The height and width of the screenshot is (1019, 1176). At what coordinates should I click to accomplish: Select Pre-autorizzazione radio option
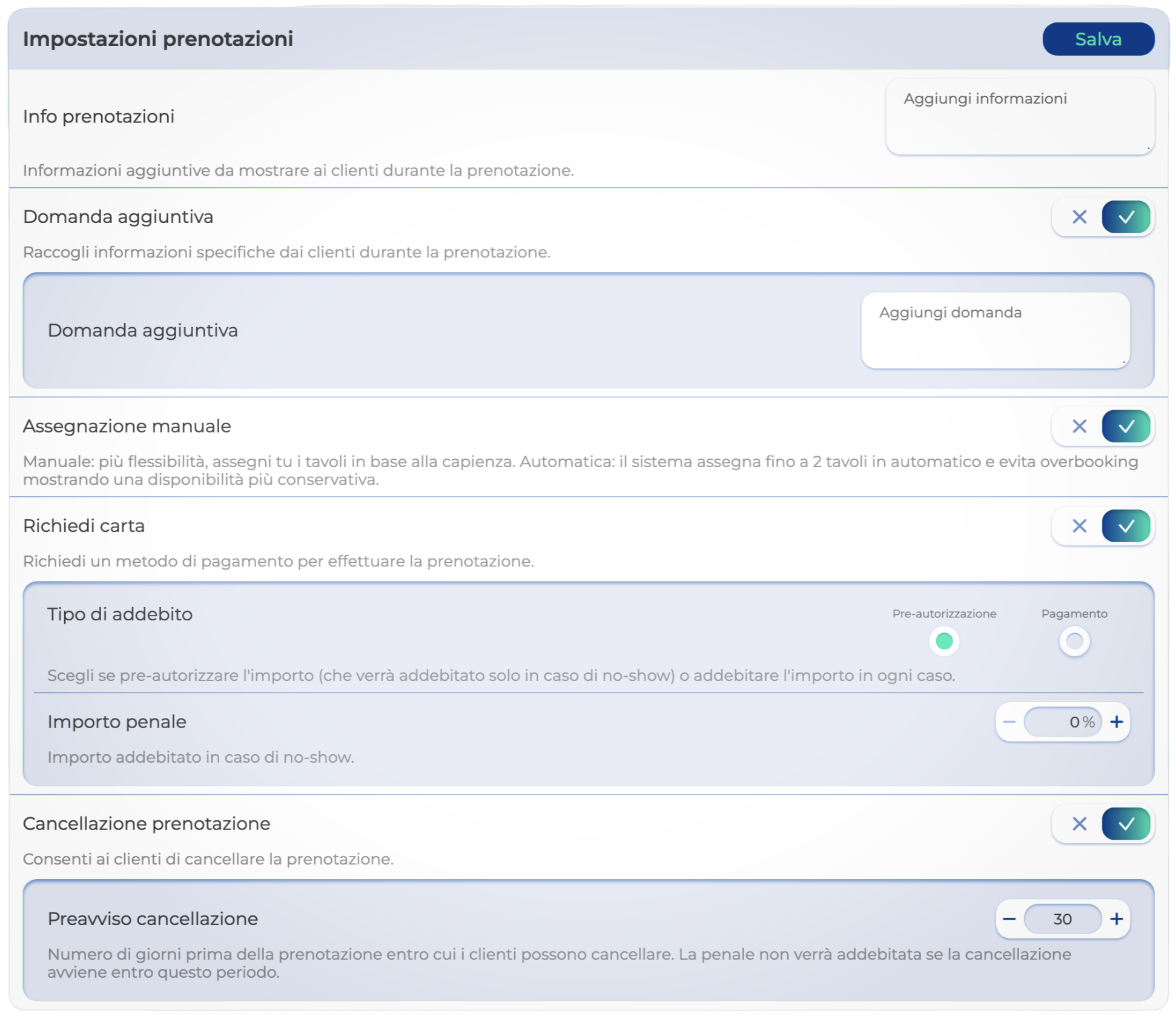(943, 641)
